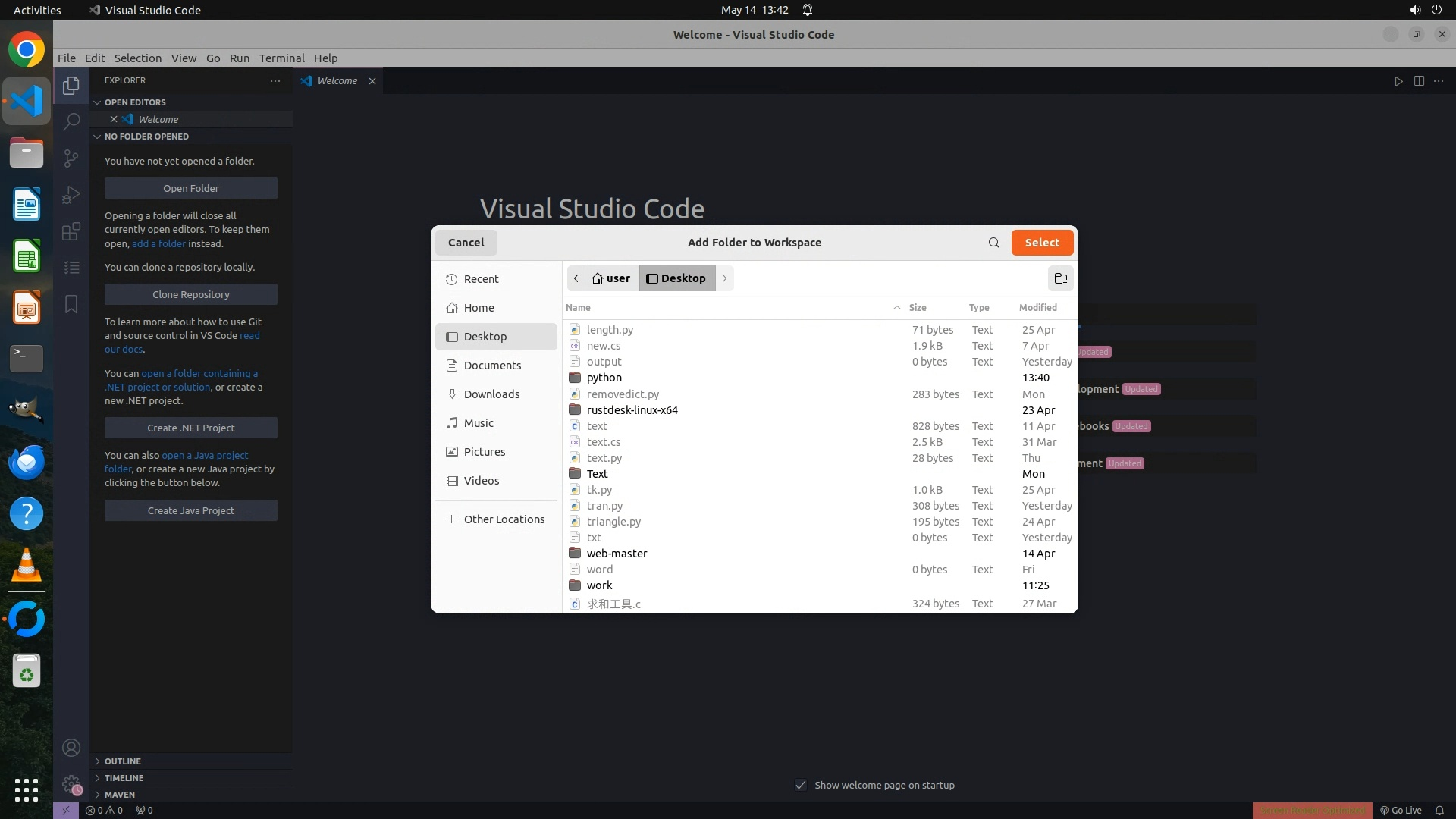1456x819 pixels.
Task: Open the Source Control view icon
Action: (x=71, y=158)
